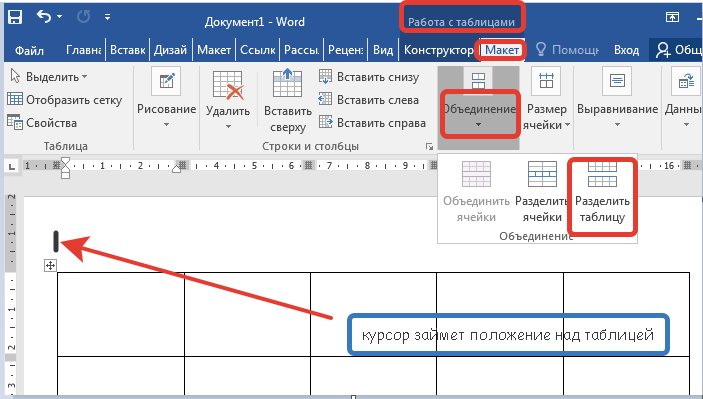Open the Рецензирование tab

(346, 50)
